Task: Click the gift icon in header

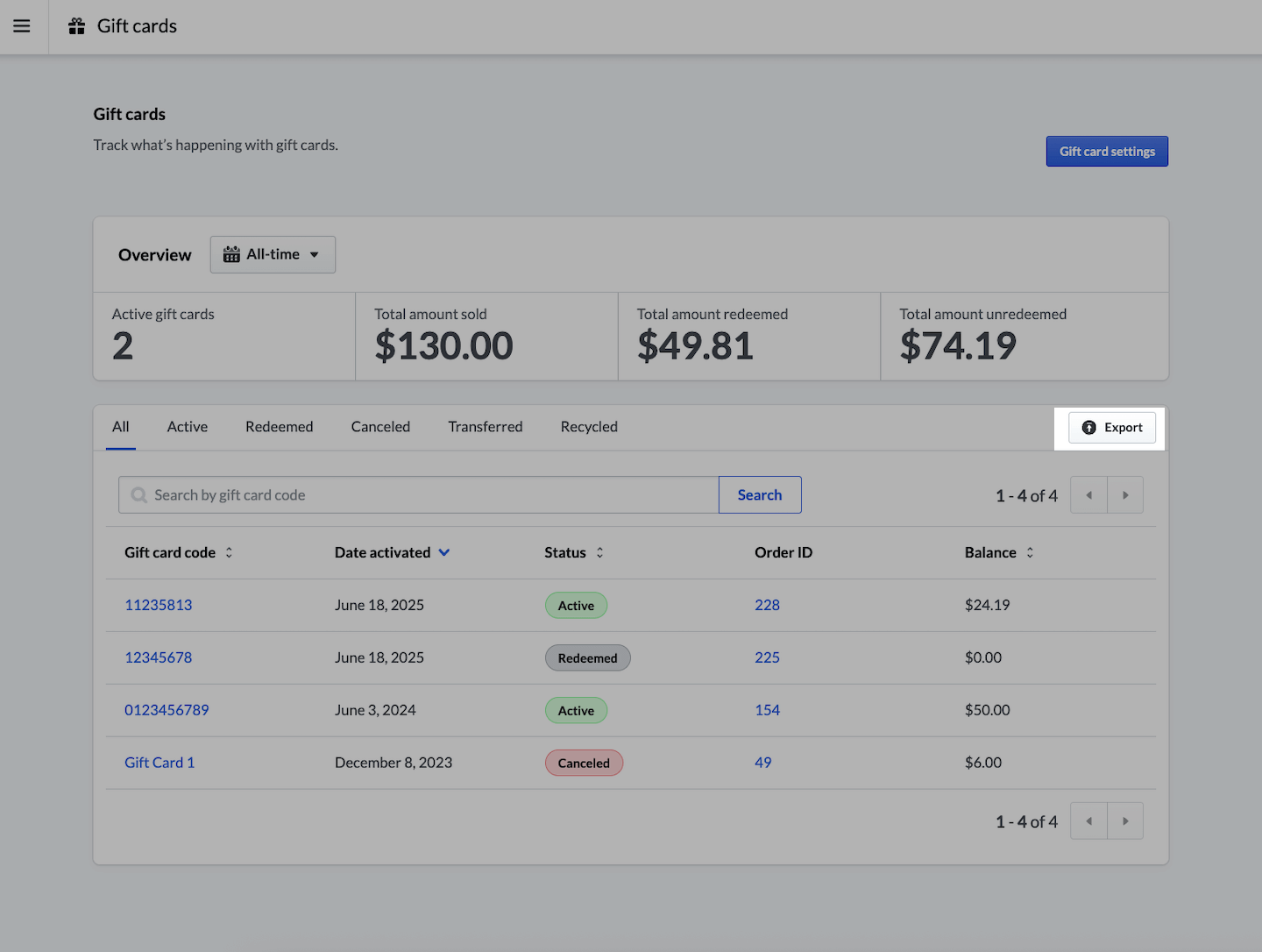Action: tap(77, 26)
